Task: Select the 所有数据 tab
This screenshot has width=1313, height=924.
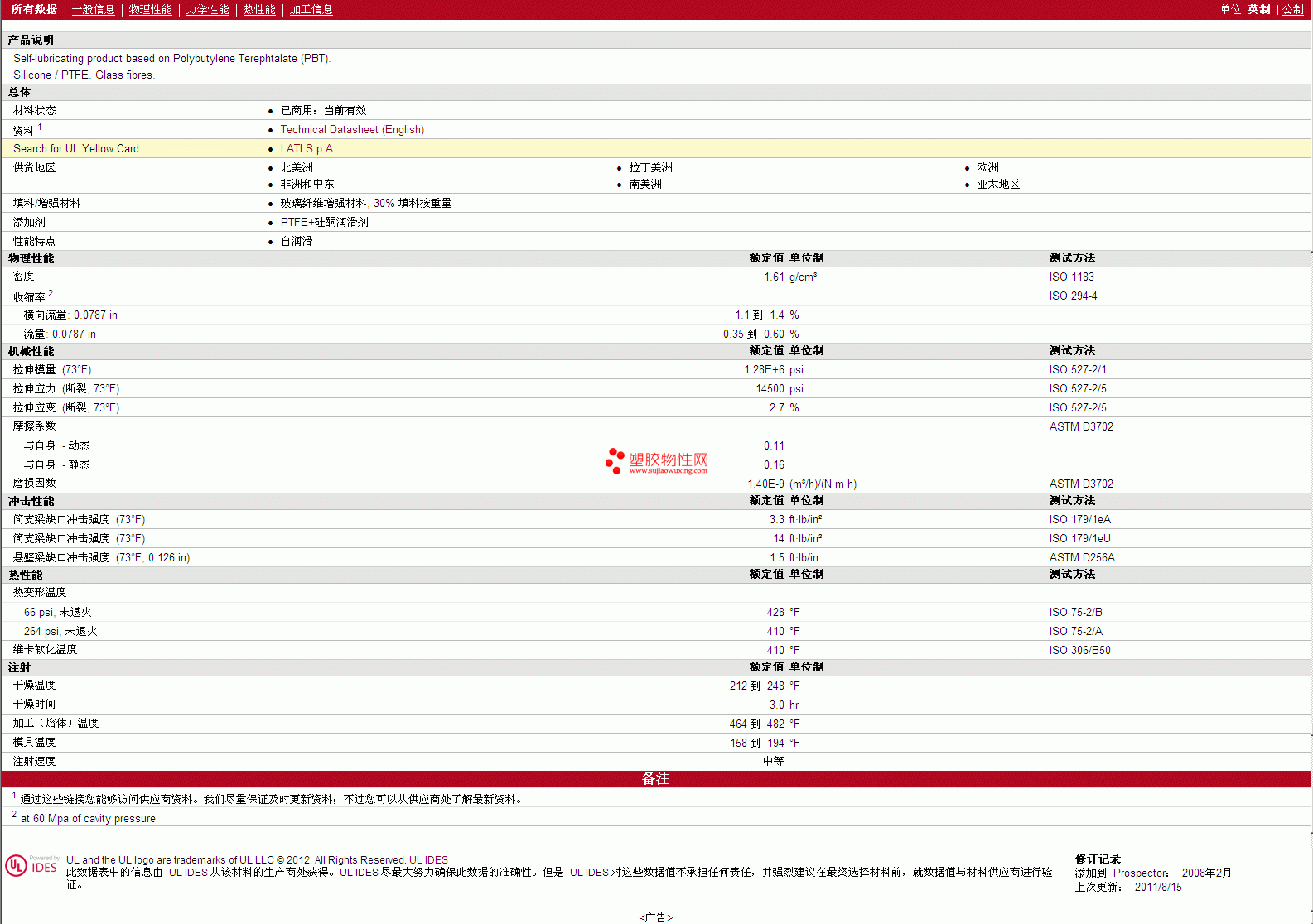Action: pyautogui.click(x=34, y=10)
